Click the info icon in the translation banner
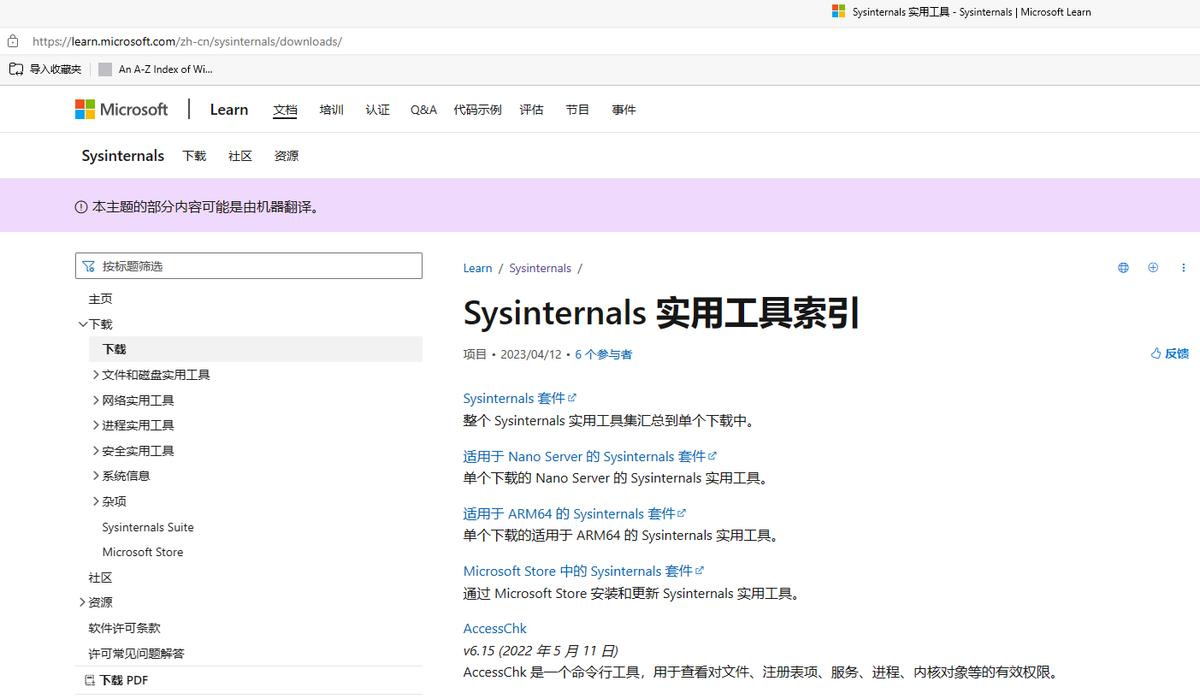The width and height of the screenshot is (1200, 700). tap(78, 206)
